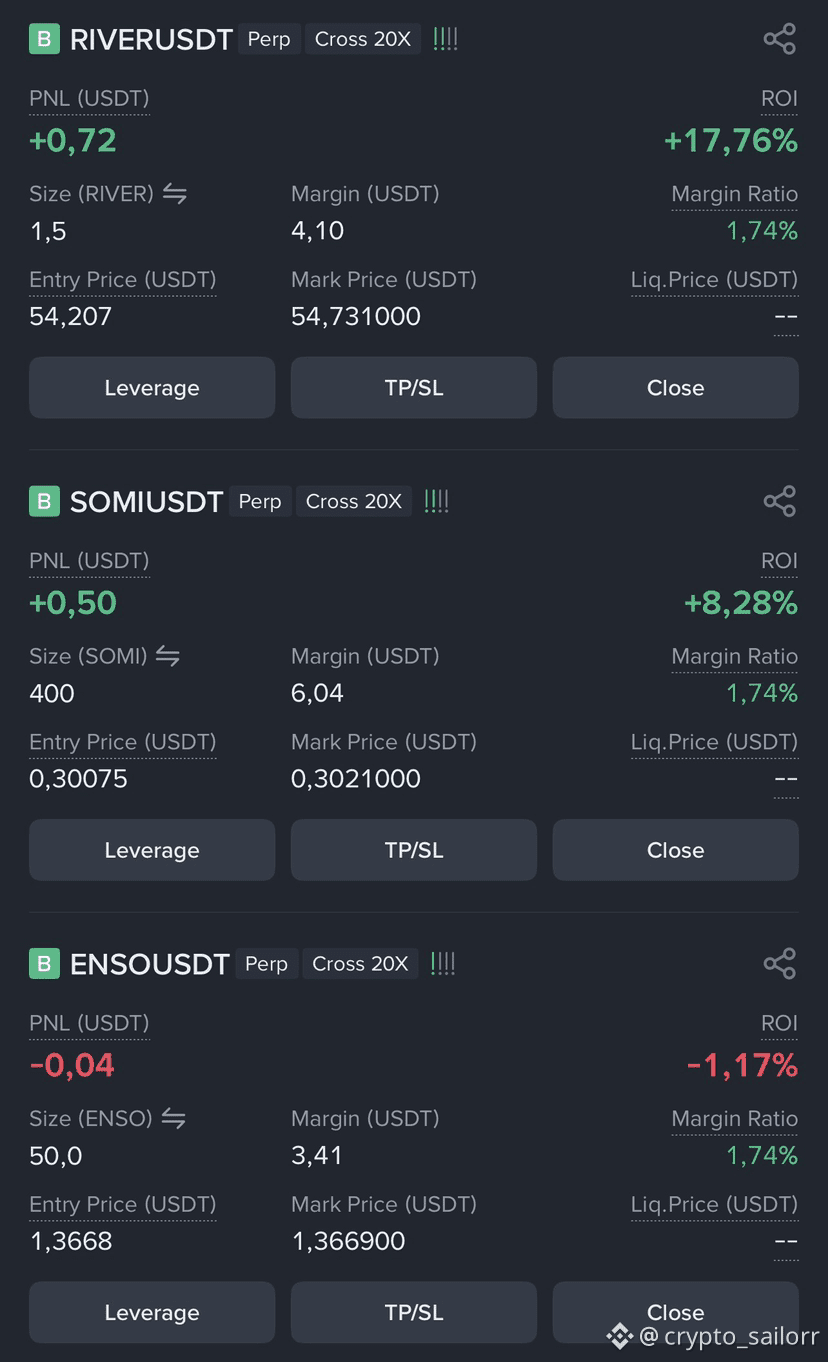The height and width of the screenshot is (1362, 828).
Task: Tap the green B badge beside ENSOUSDT
Action: 44,963
